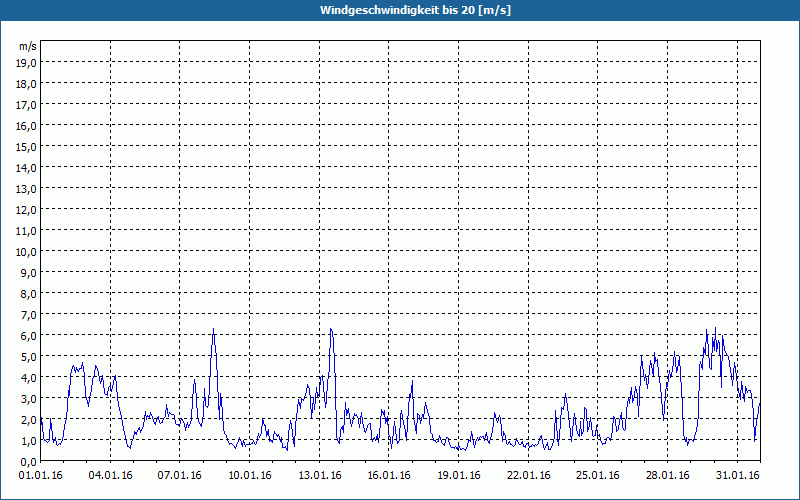Click the y-axis label '2,0'
800x500 pixels.
(29, 420)
